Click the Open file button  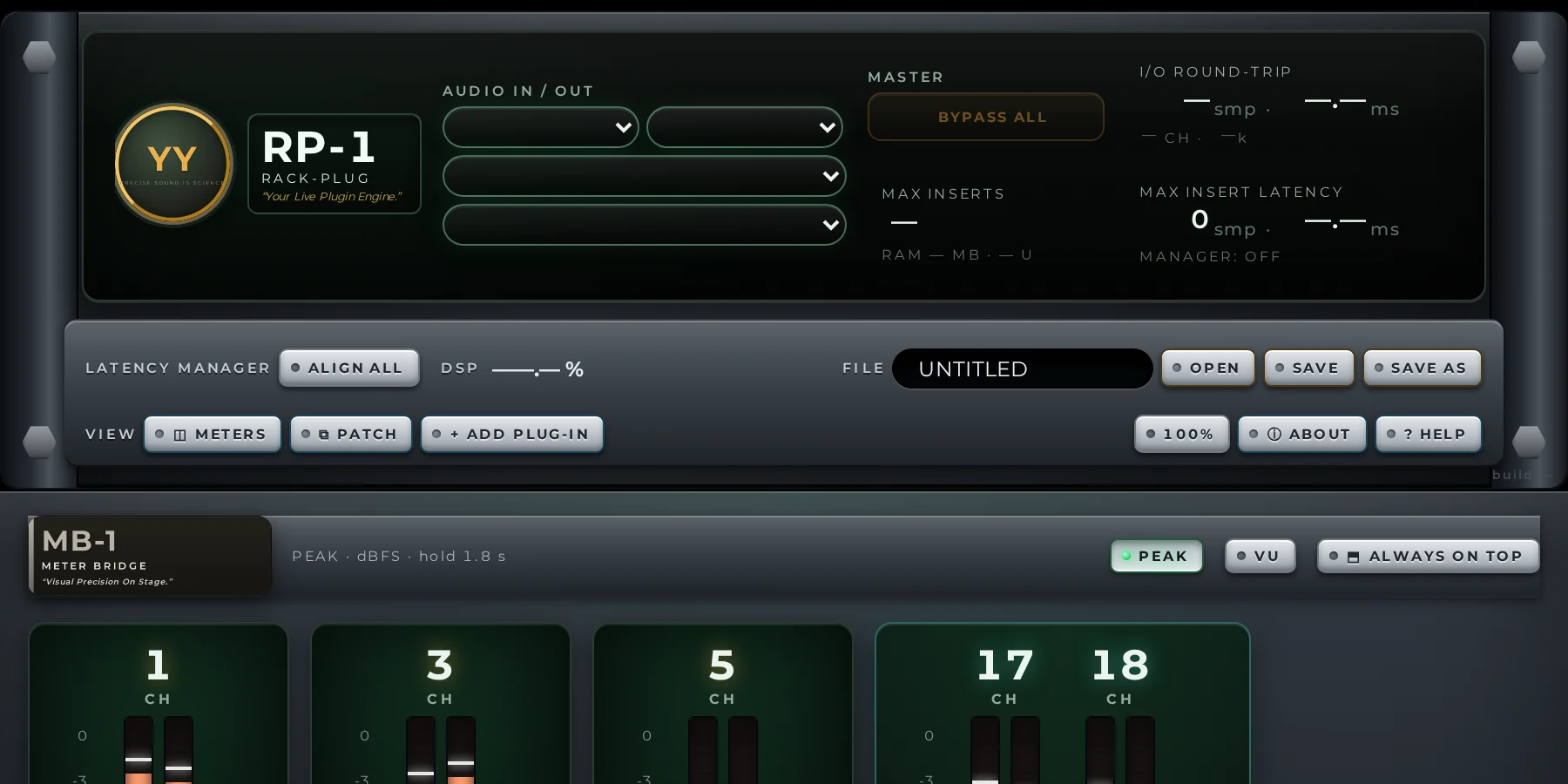[x=1208, y=368]
